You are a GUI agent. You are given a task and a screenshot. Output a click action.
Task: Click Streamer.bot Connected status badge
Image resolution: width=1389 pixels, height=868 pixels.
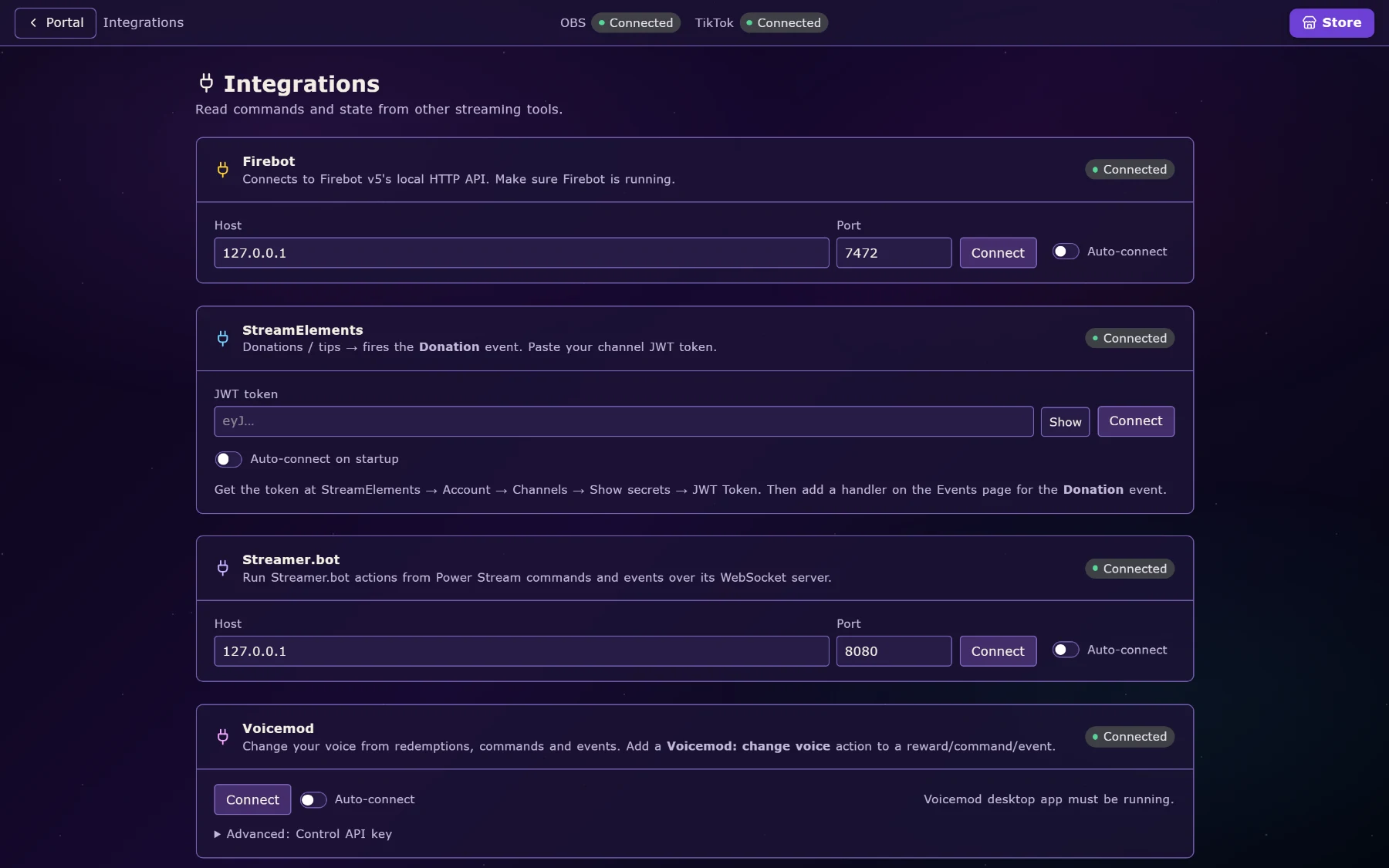click(1130, 569)
